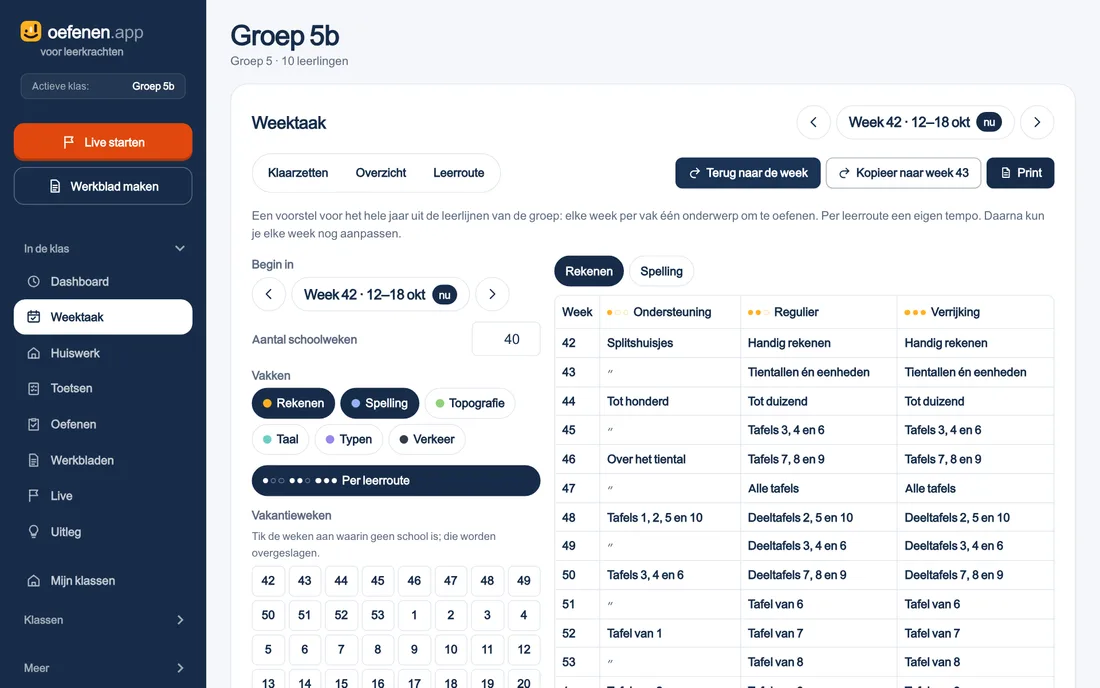1100x688 pixels.
Task: Toggle the Verkeer subject chip
Action: pyautogui.click(x=427, y=439)
